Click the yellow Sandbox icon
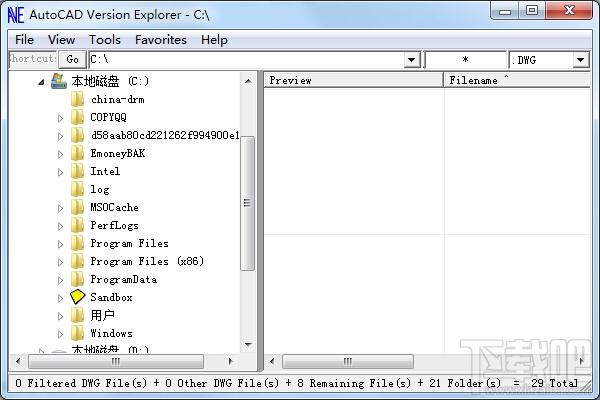This screenshot has height=400, width=600. [77, 297]
